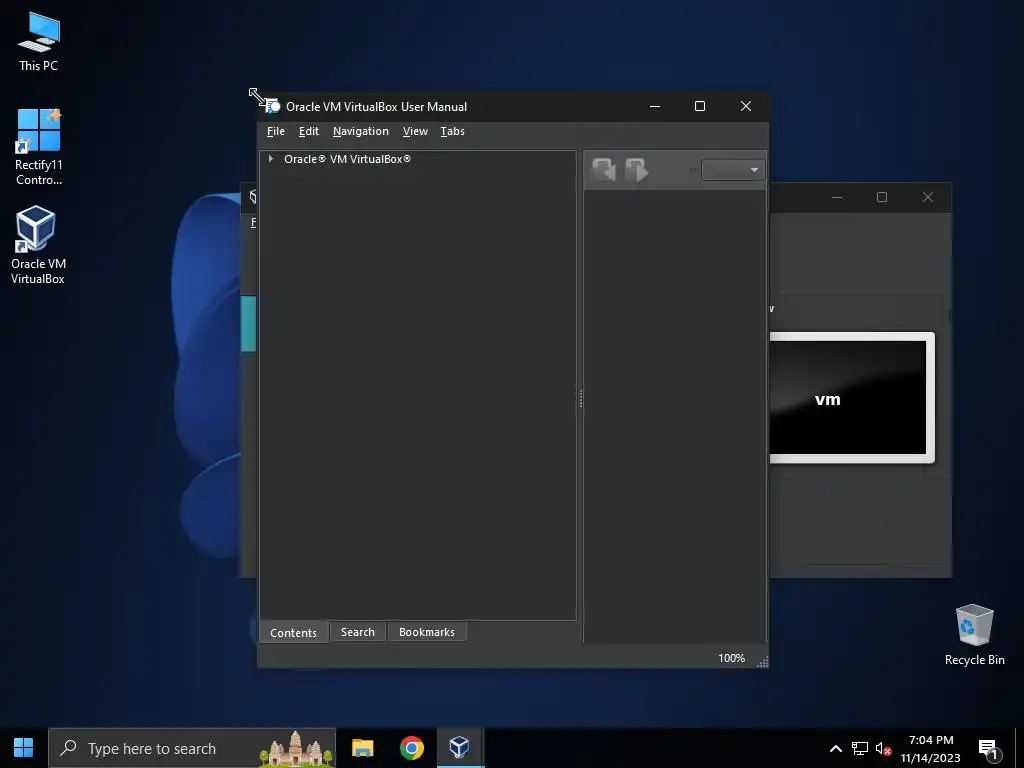Close the background VirtualBox Manager window

click(x=927, y=197)
